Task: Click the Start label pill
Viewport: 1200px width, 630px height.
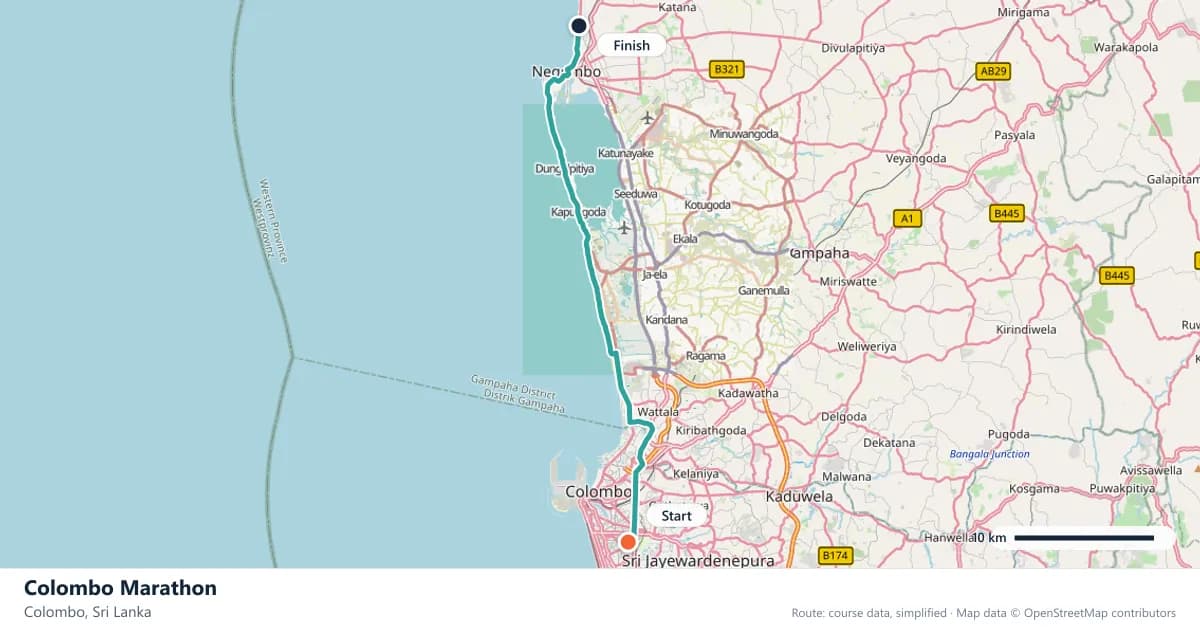Action: [x=676, y=516]
